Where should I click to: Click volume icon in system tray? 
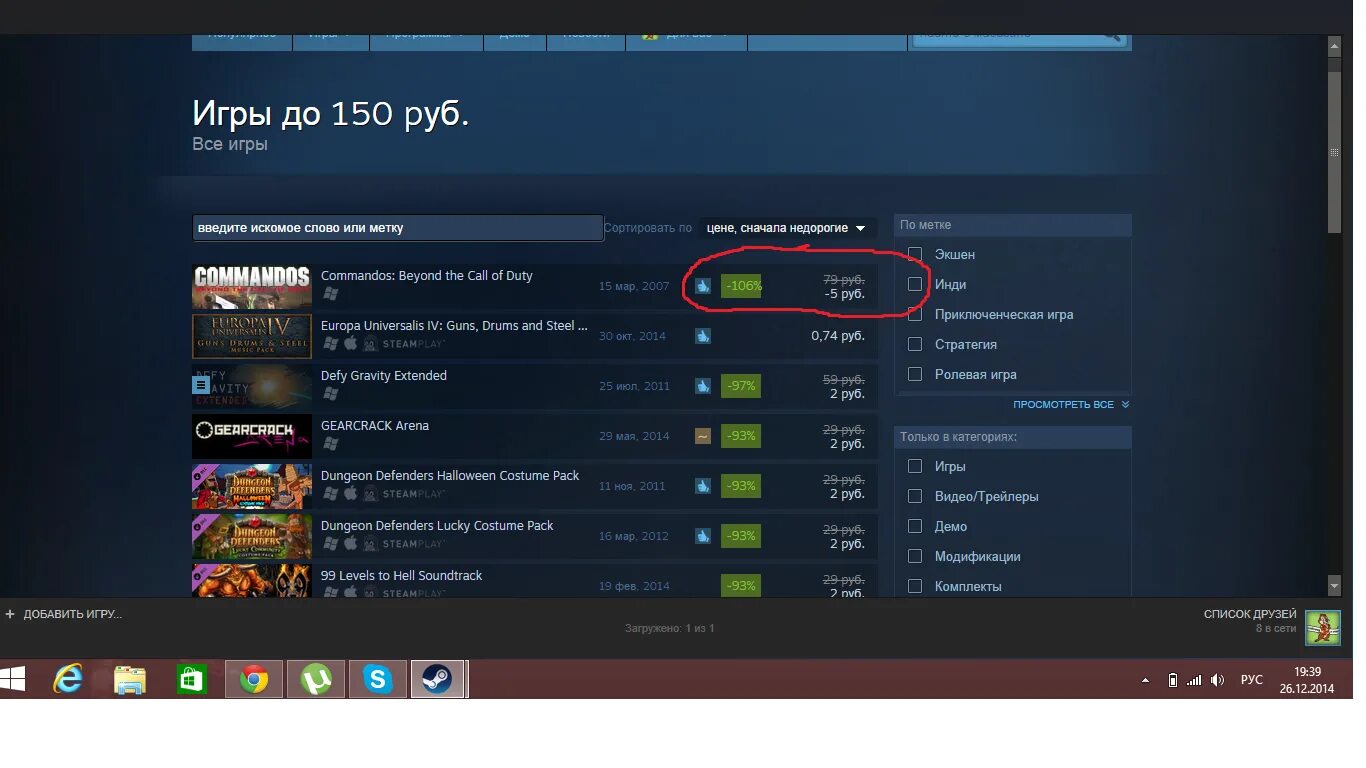click(x=1217, y=680)
